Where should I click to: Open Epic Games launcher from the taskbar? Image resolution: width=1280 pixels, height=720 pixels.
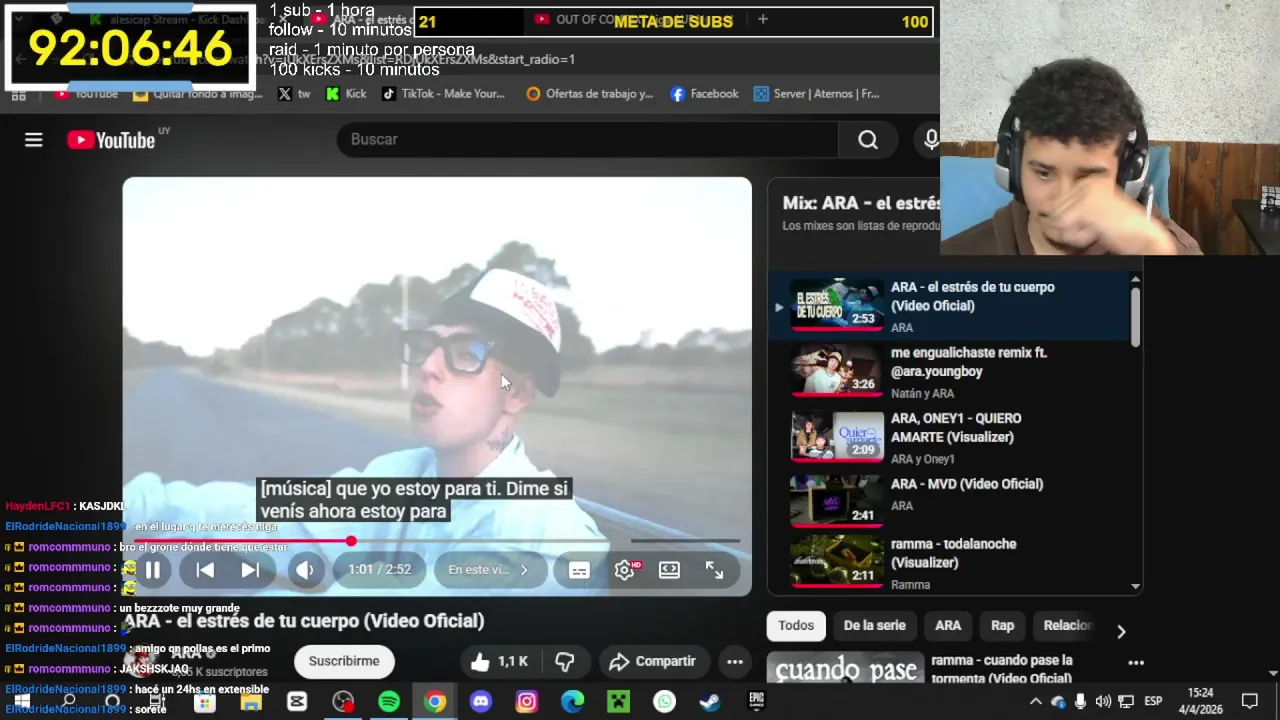tap(756, 702)
